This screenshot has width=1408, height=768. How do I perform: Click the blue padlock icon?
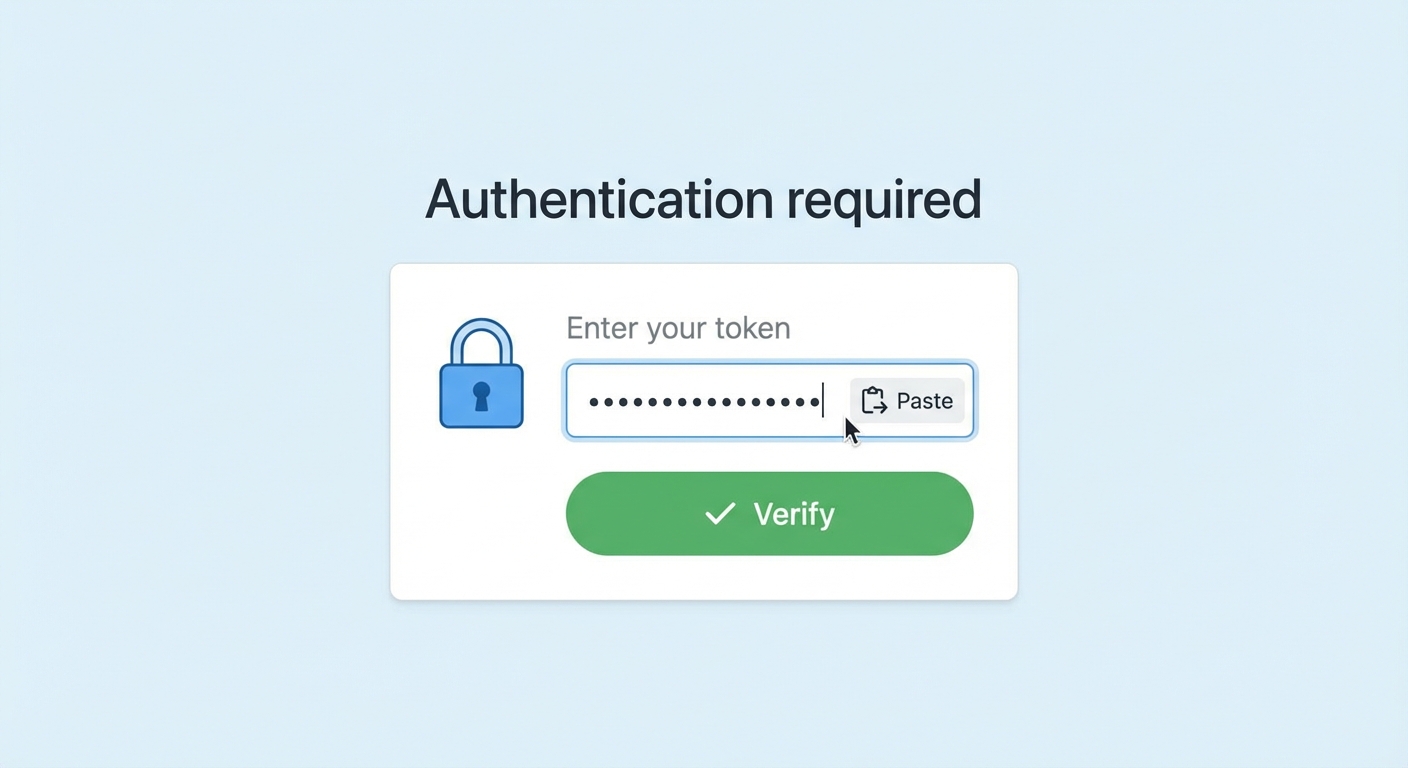click(481, 385)
